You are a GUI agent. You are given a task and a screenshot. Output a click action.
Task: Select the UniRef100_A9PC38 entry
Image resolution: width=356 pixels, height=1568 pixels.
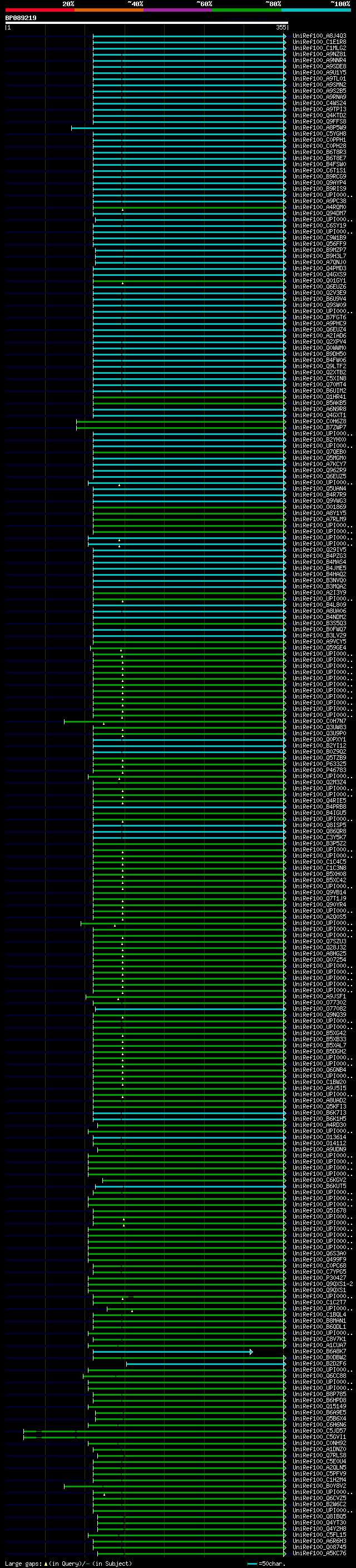pyautogui.click(x=319, y=201)
